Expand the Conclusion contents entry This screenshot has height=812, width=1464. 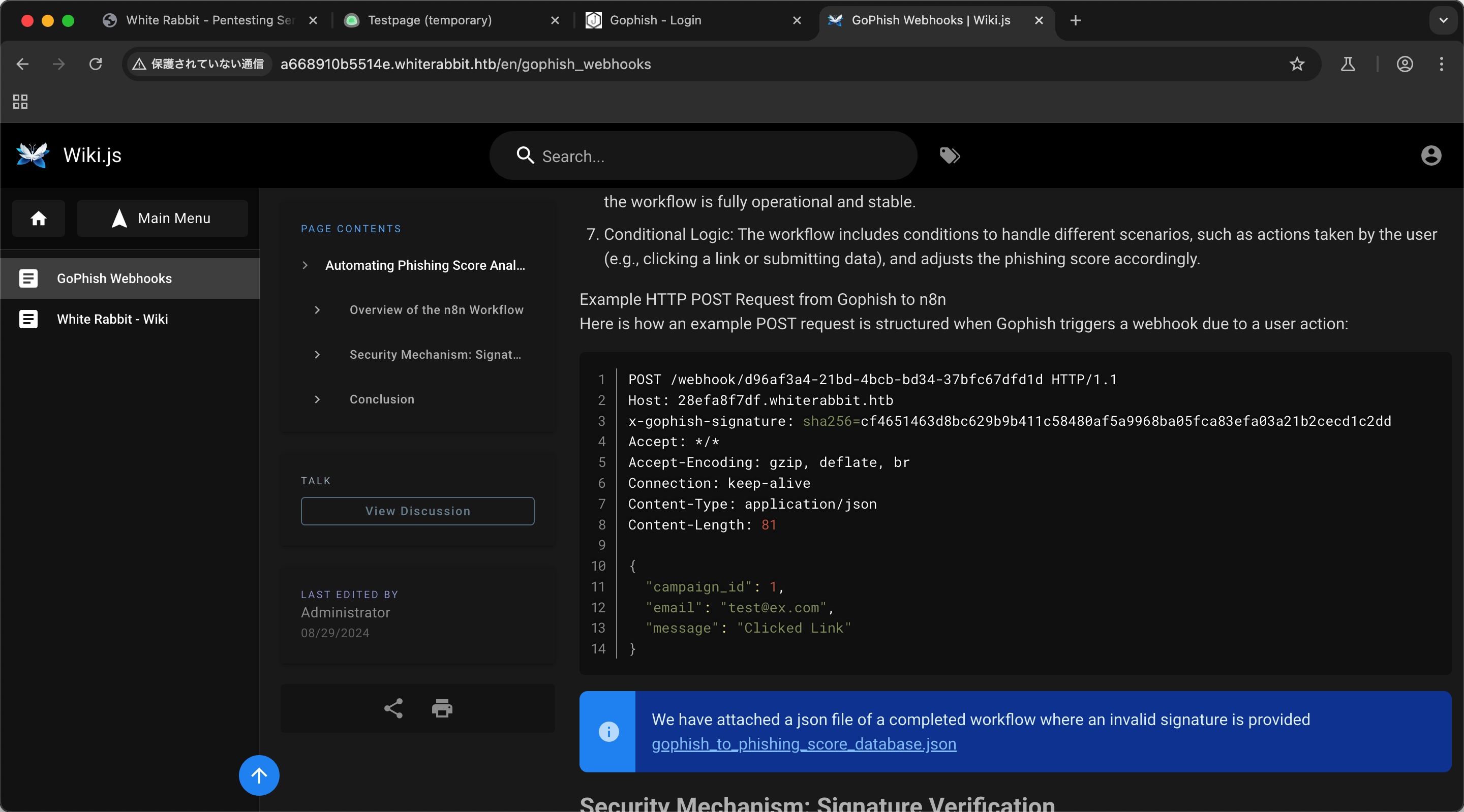coord(318,399)
